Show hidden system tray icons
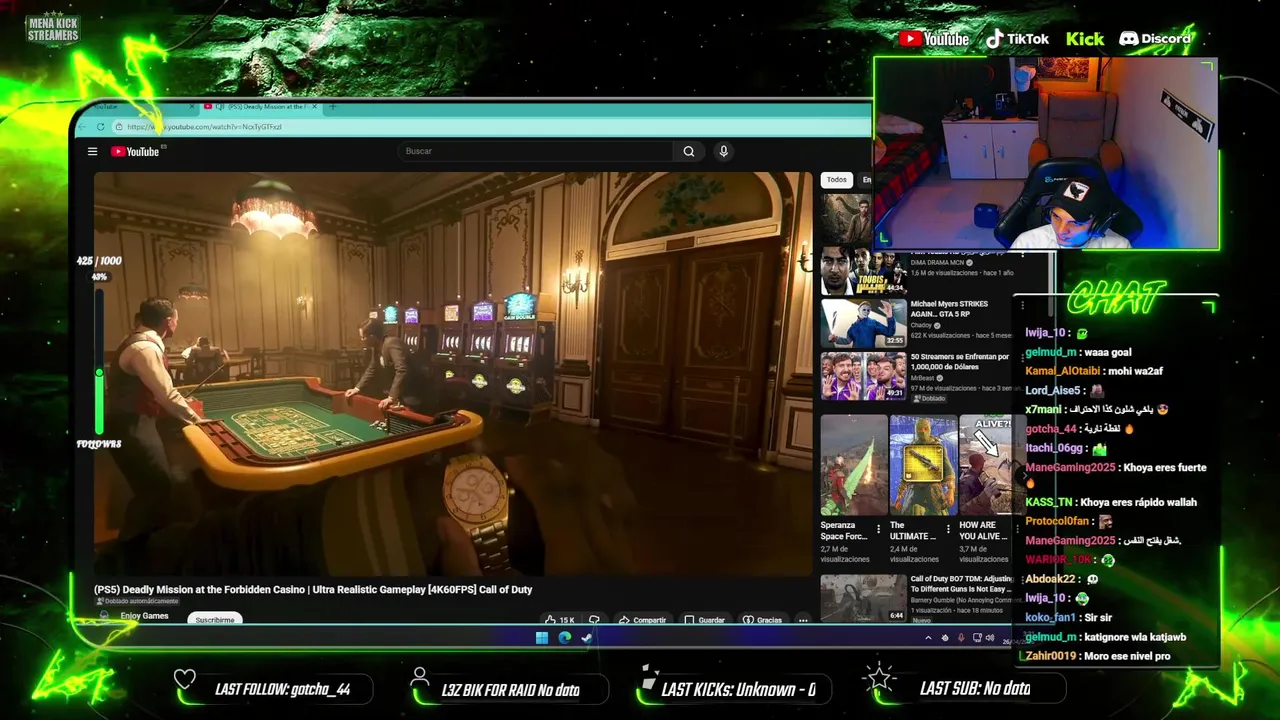1280x720 pixels. (927, 637)
